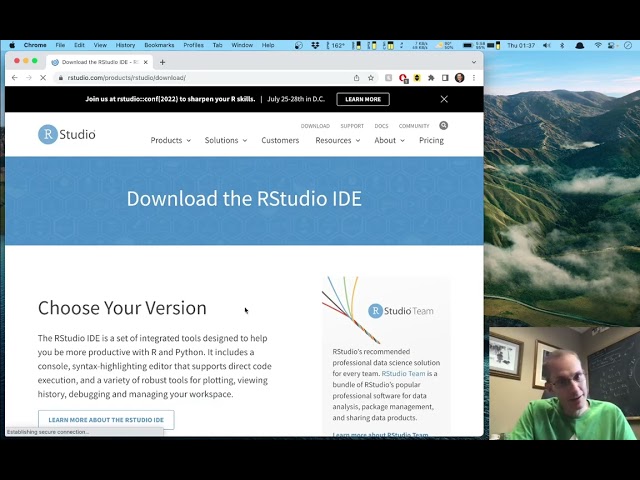
Task: Click Learn More About the RStudio IDE
Action: click(106, 420)
